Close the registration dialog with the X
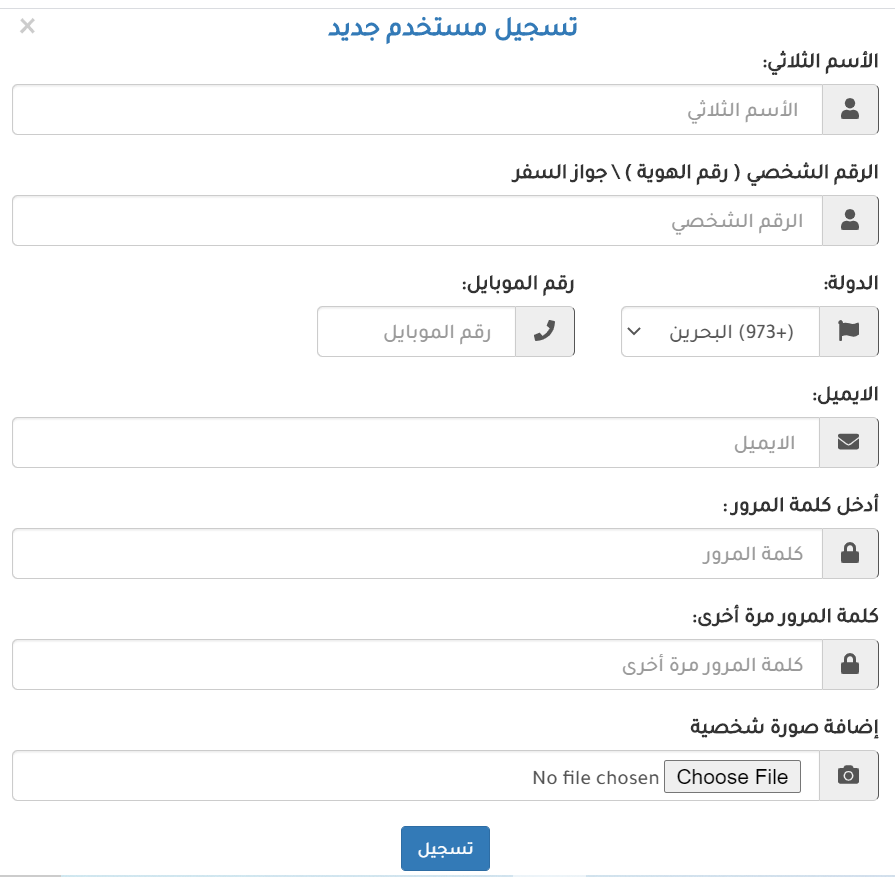The image size is (895, 877). [x=28, y=26]
